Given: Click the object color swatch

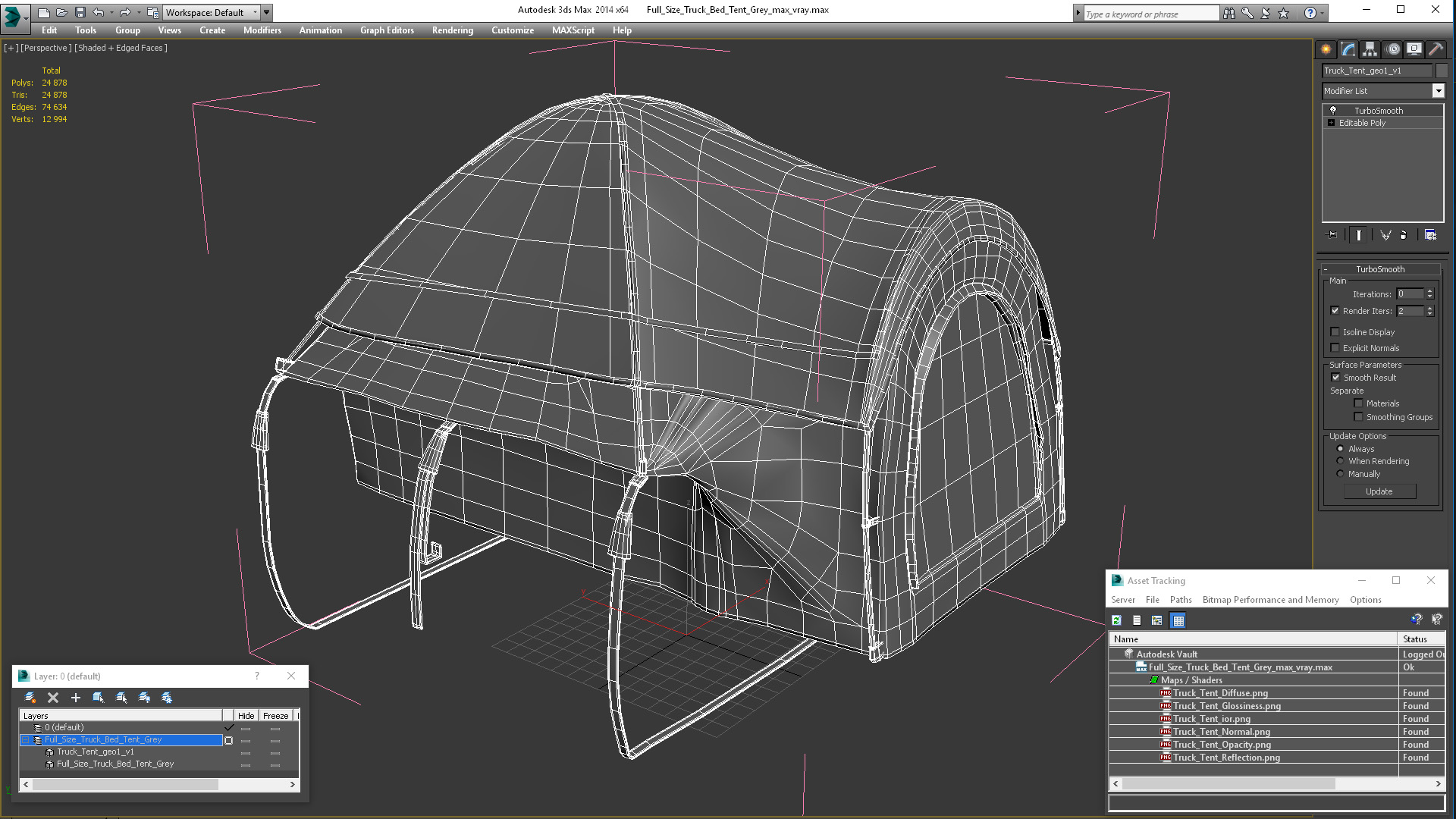Looking at the screenshot, I should [x=1442, y=71].
